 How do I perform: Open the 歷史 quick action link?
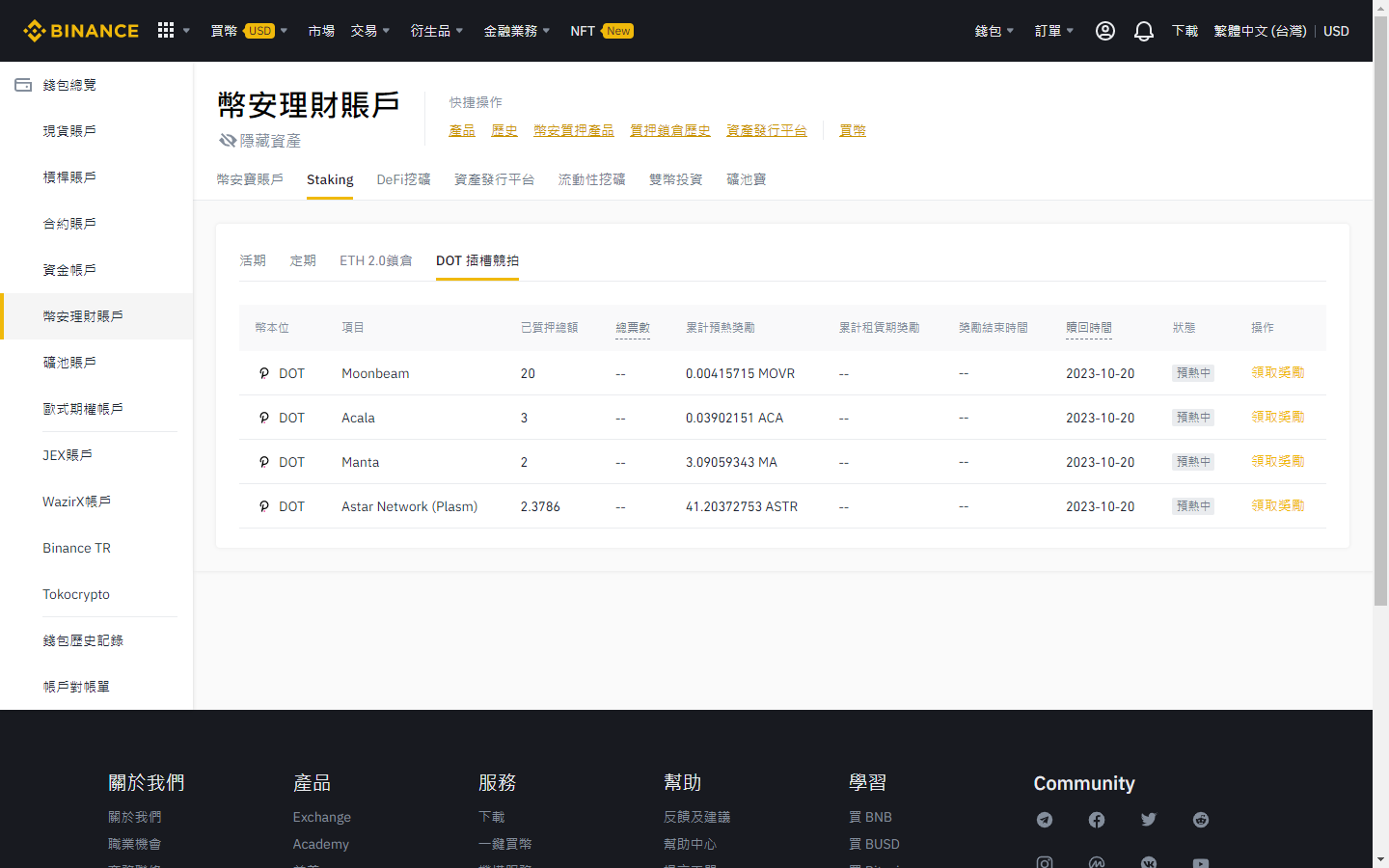[504, 130]
